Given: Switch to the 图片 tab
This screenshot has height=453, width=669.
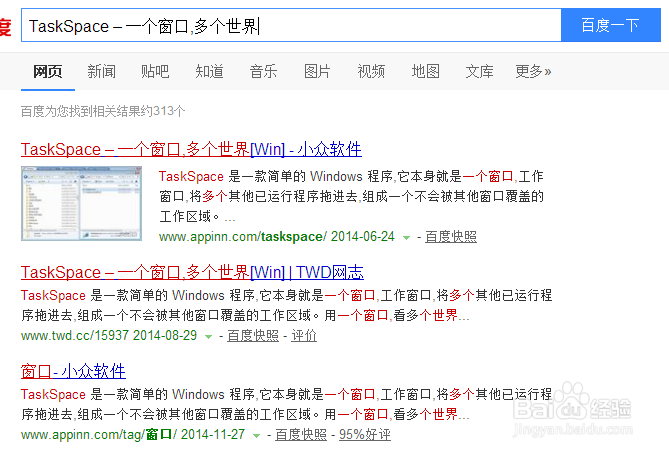Looking at the screenshot, I should coord(317,72).
